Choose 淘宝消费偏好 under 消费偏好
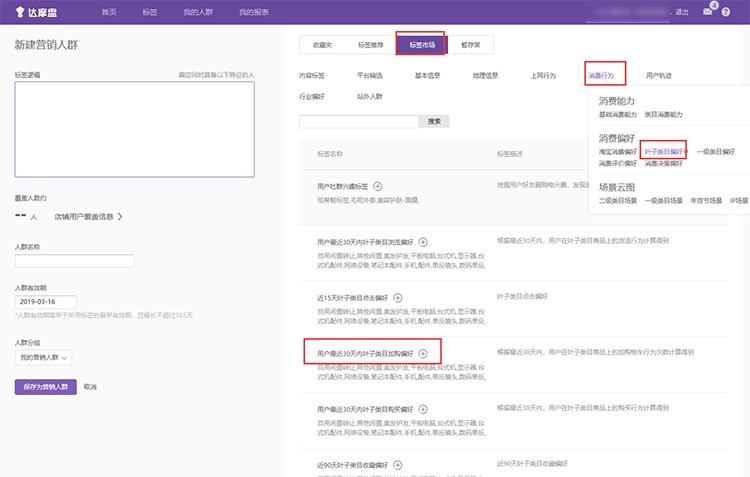Viewport: 750px width, 477px height. pos(618,152)
